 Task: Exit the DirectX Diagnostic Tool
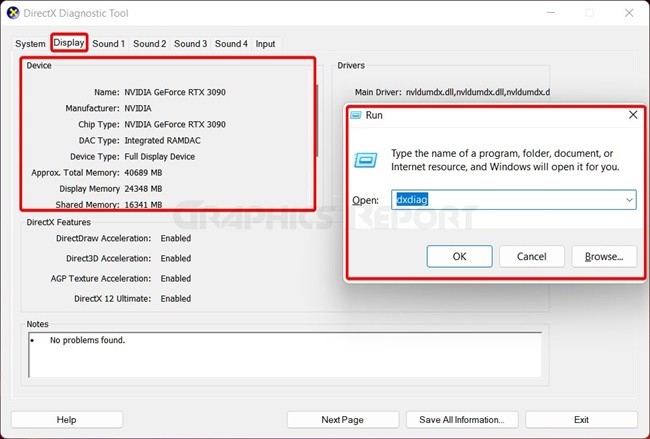581,420
